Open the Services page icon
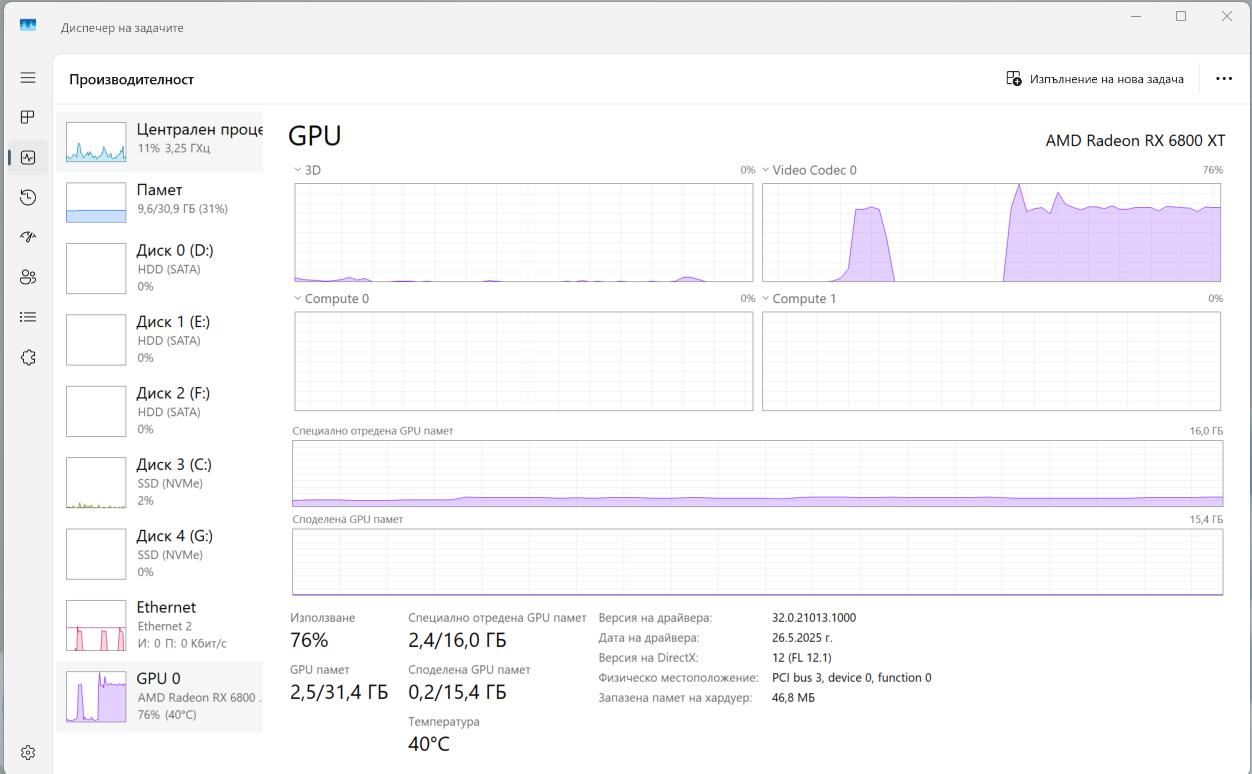The height and width of the screenshot is (774, 1252). coord(28,357)
